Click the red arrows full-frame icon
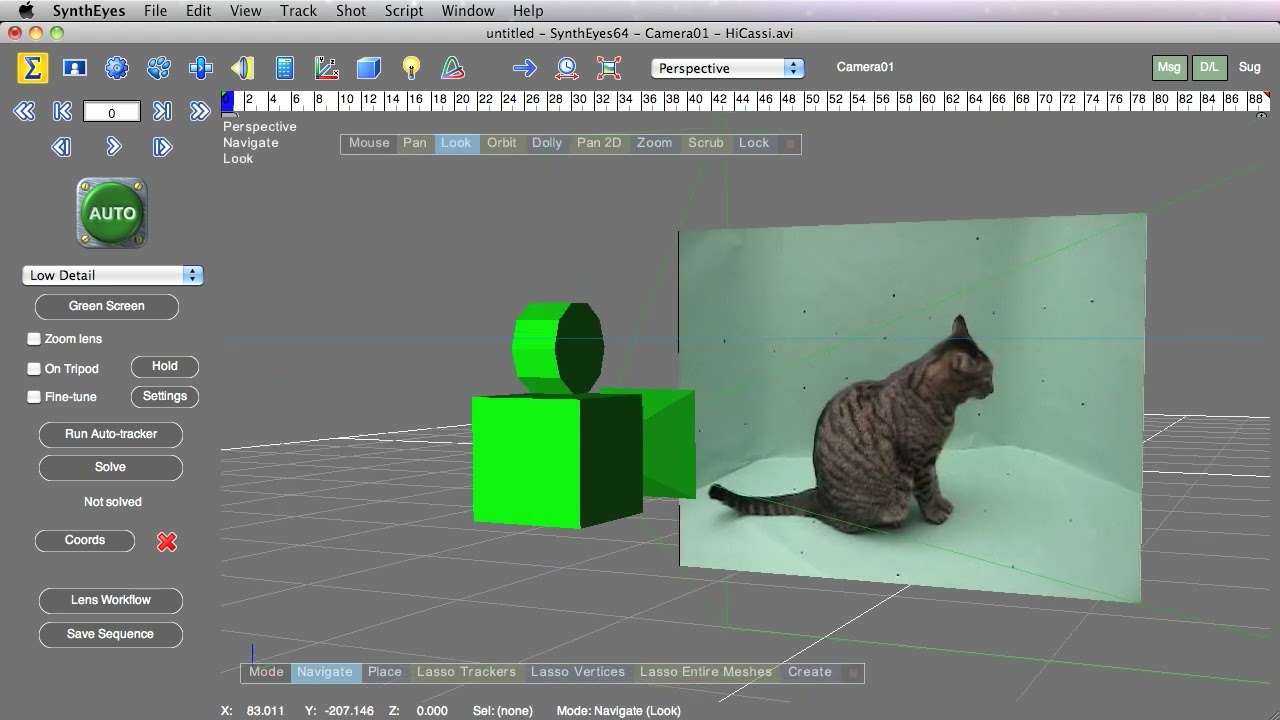The height and width of the screenshot is (720, 1280). (608, 68)
